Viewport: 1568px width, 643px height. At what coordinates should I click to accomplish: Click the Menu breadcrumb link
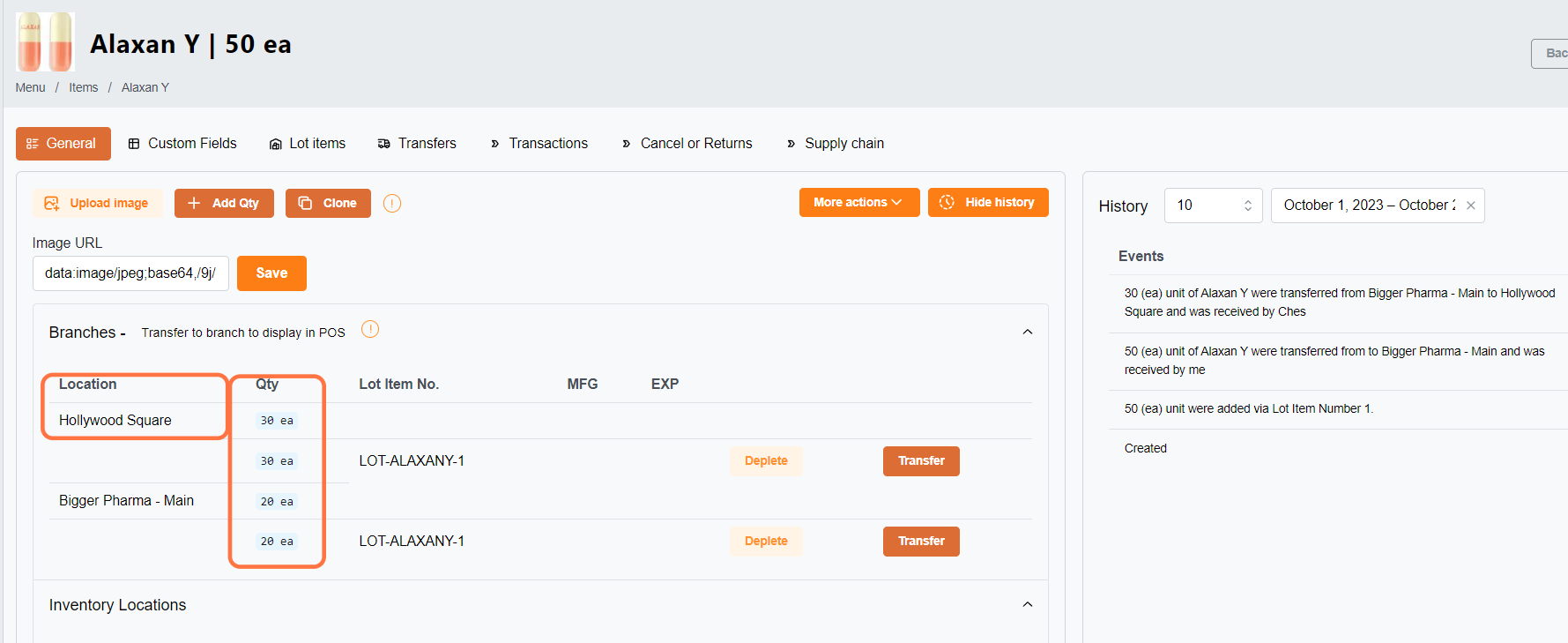point(30,87)
